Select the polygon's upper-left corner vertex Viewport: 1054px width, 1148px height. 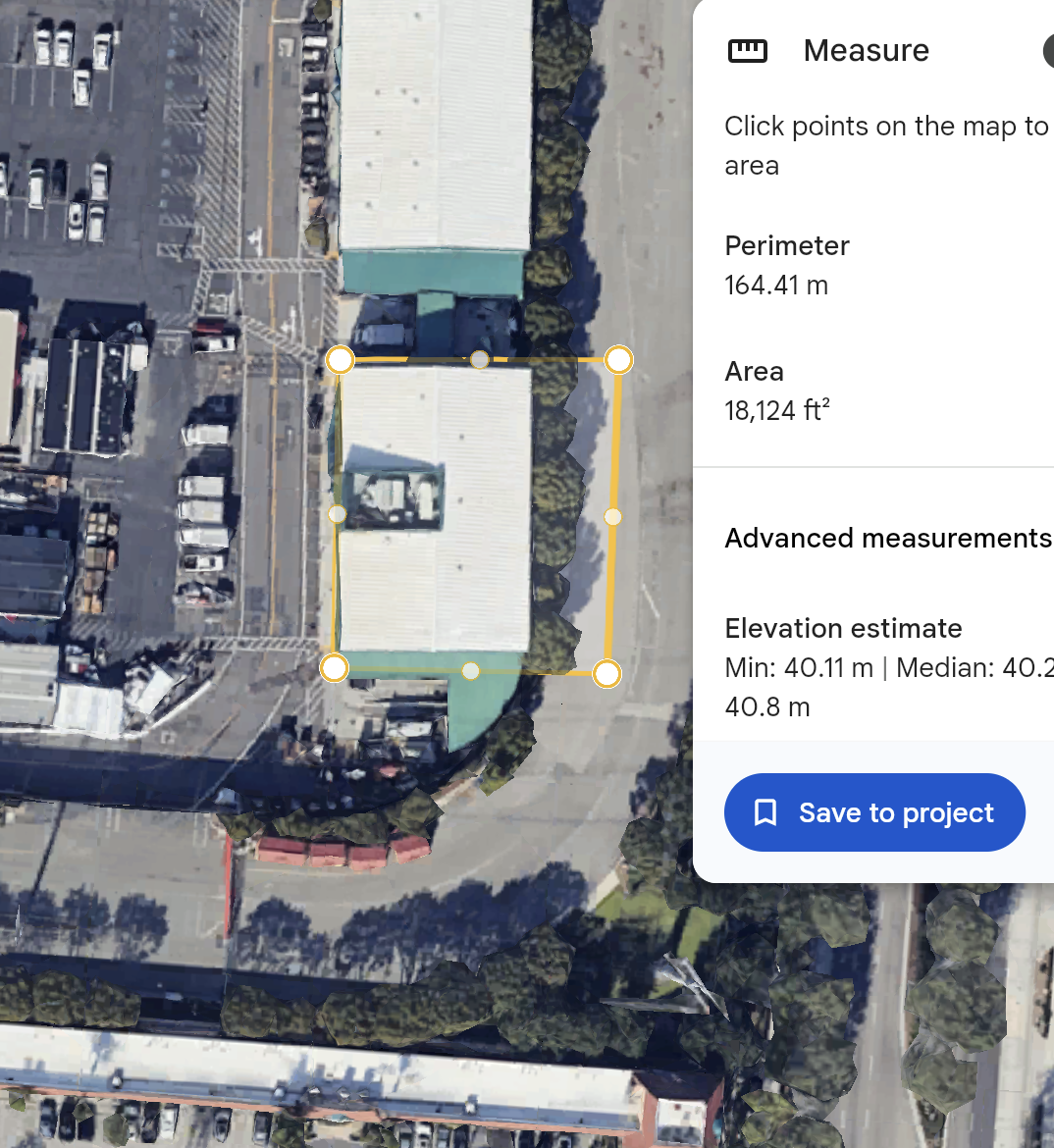pos(340,359)
